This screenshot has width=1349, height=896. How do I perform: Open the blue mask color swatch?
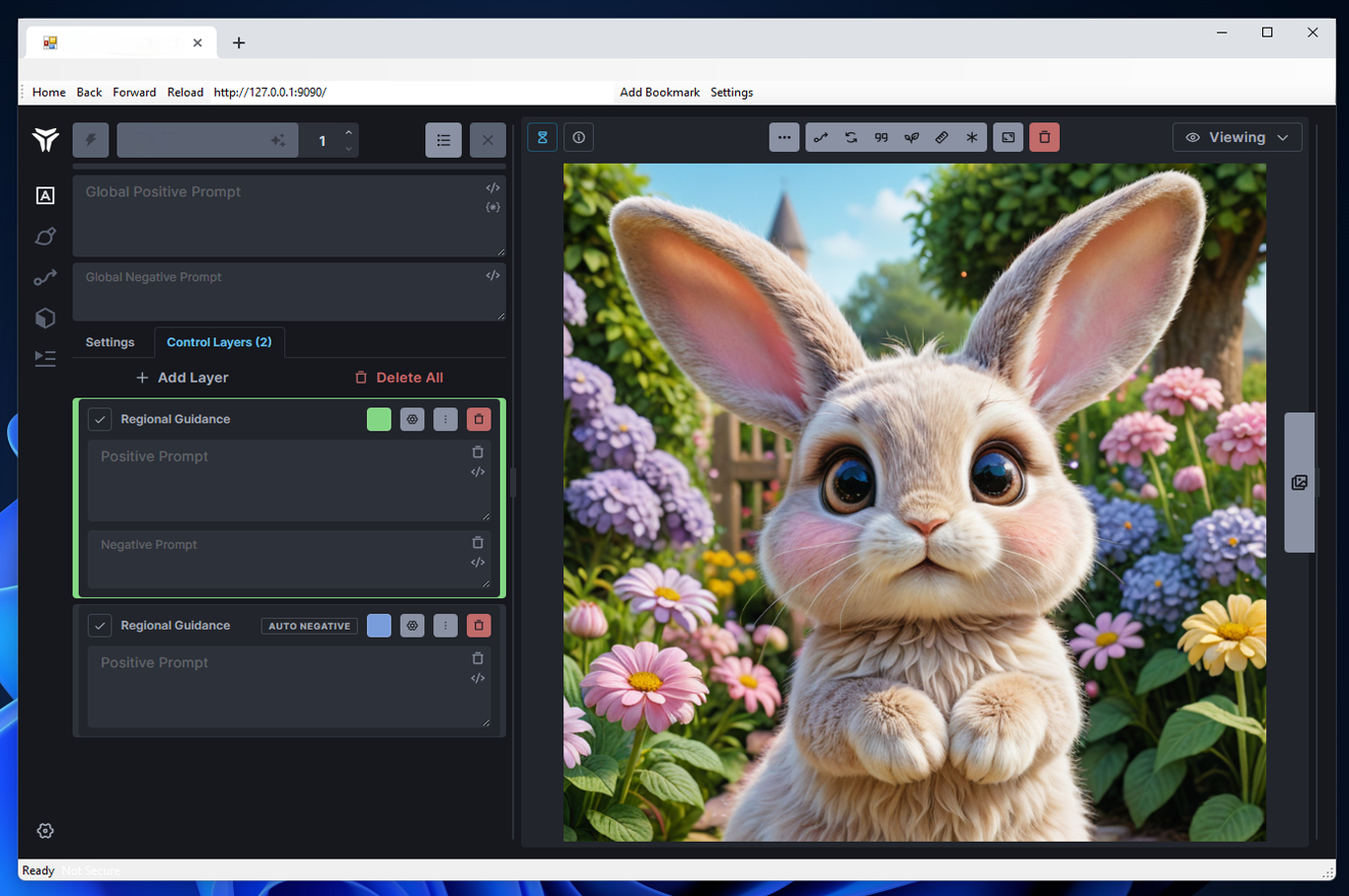coord(379,626)
